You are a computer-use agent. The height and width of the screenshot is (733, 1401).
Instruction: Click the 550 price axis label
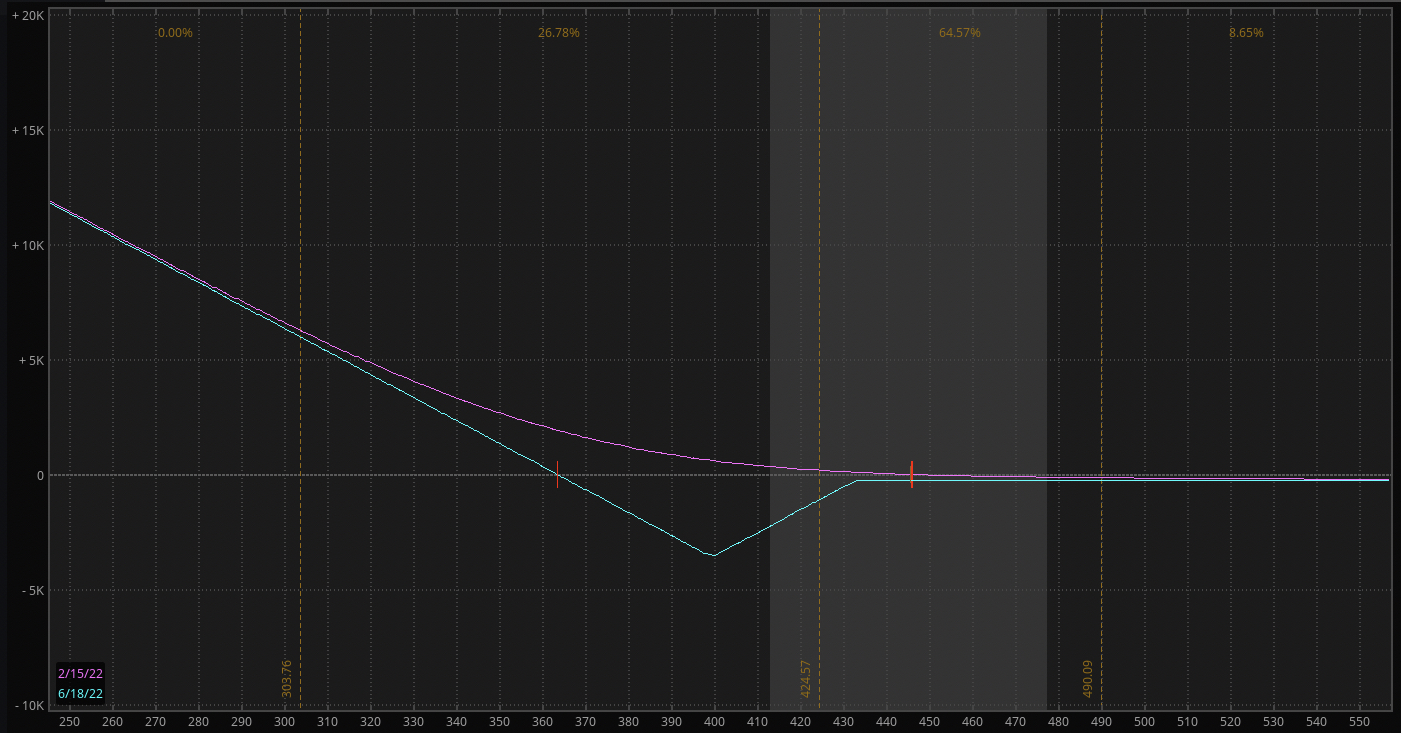[1359, 721]
